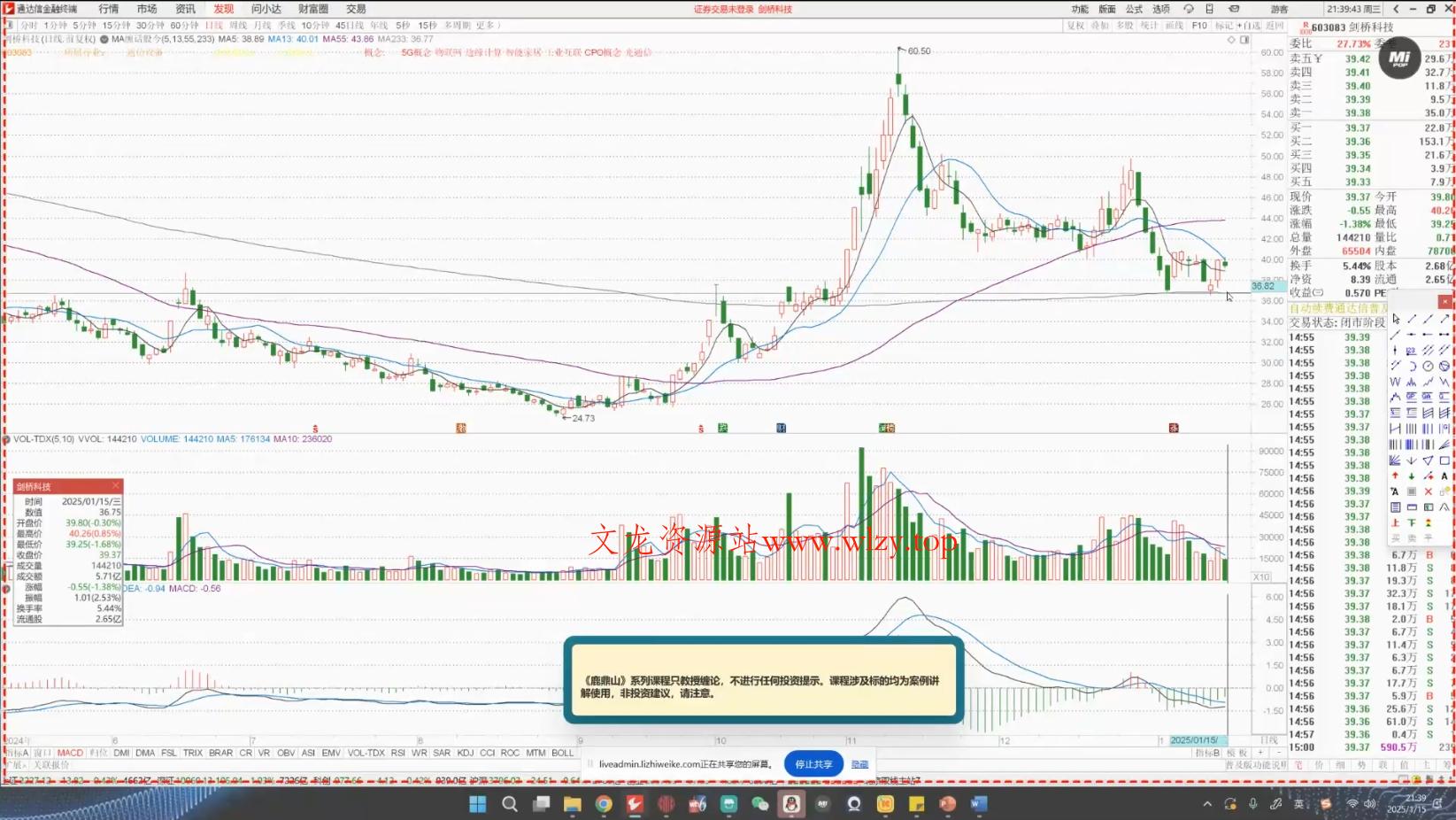Click the refresh icon in top toolbar
The height and width of the screenshot is (820, 1456).
pos(1188,9)
